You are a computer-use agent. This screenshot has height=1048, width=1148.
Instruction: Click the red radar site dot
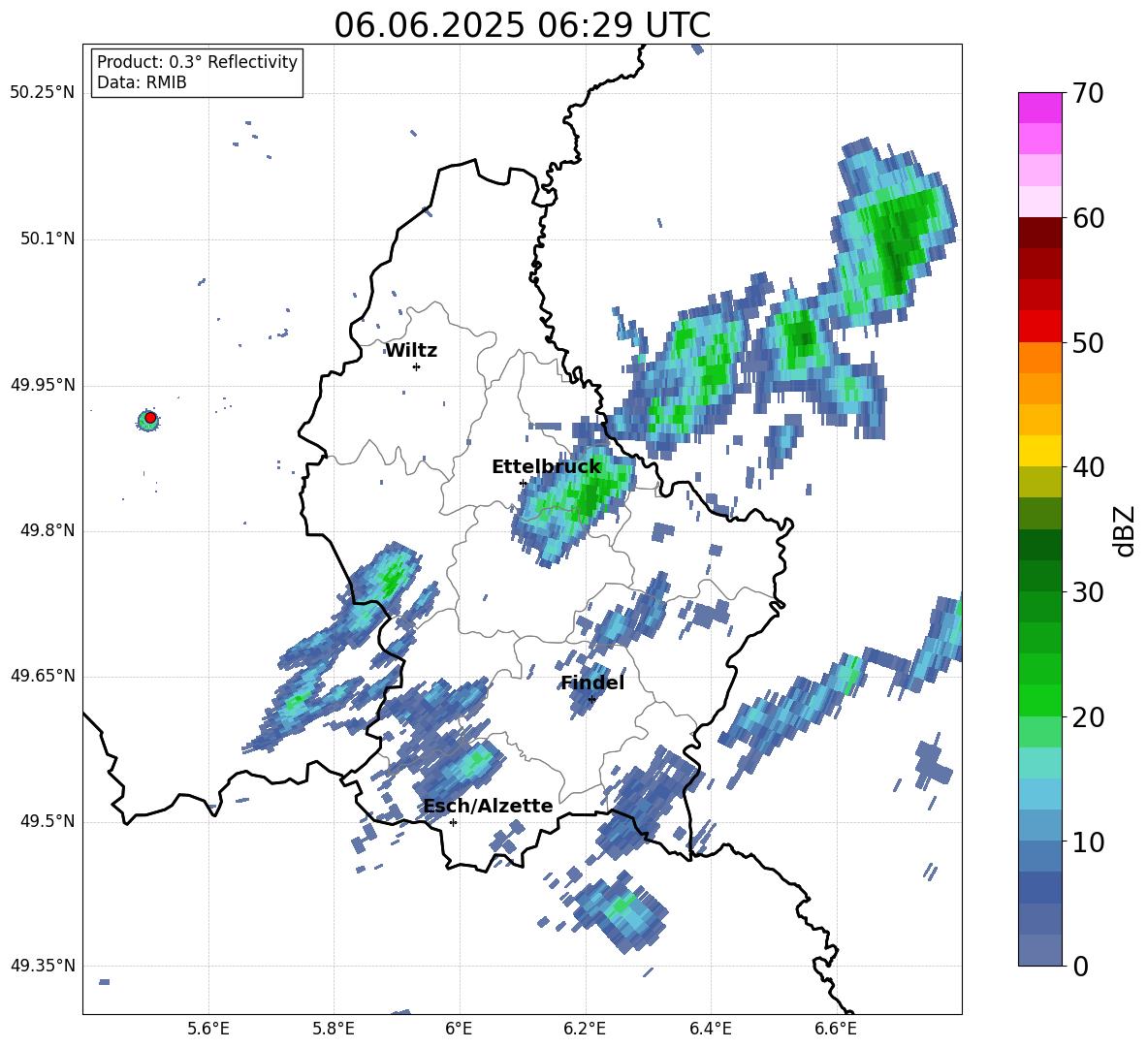pyautogui.click(x=150, y=418)
